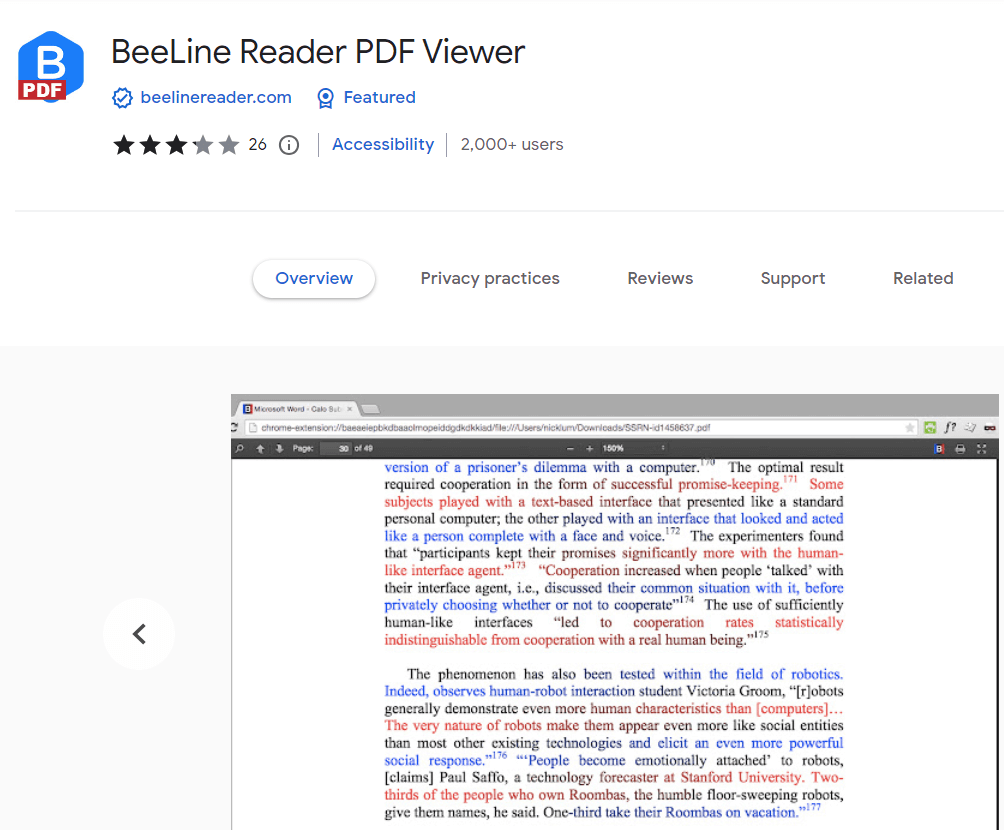Click the PDF viewer fullscreen icon

(x=982, y=449)
